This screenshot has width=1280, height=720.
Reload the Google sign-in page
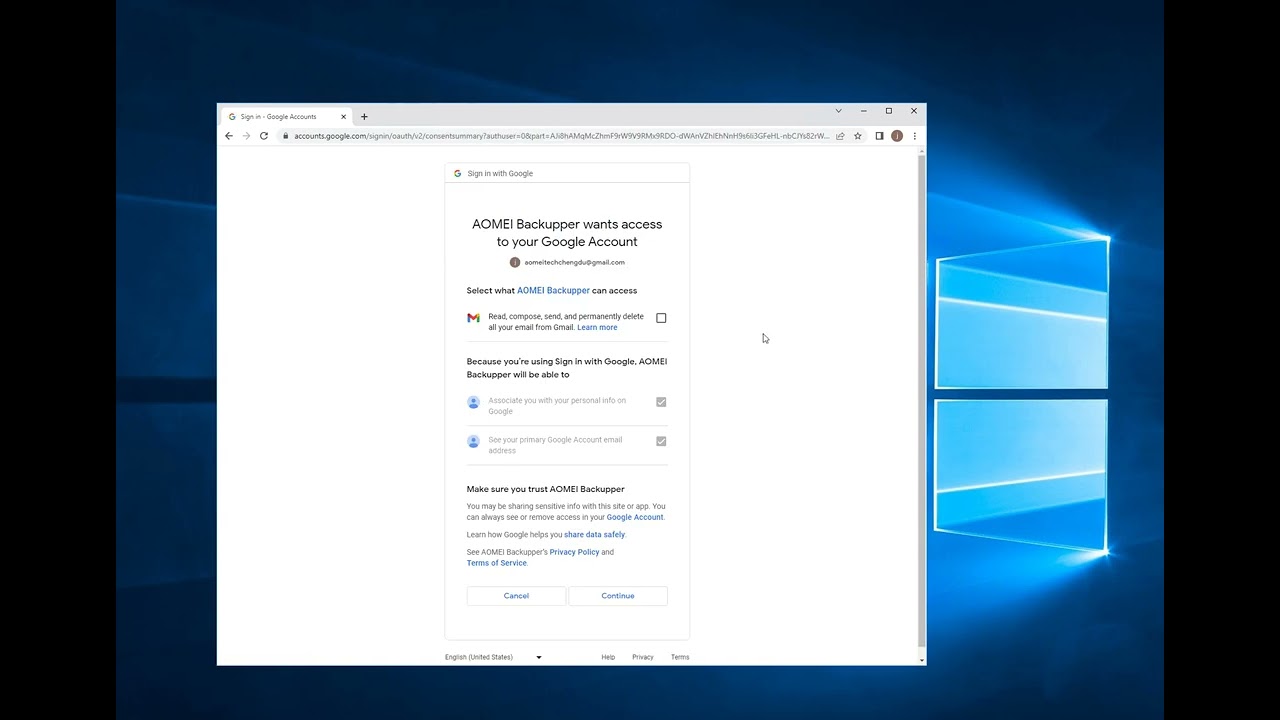(x=264, y=136)
